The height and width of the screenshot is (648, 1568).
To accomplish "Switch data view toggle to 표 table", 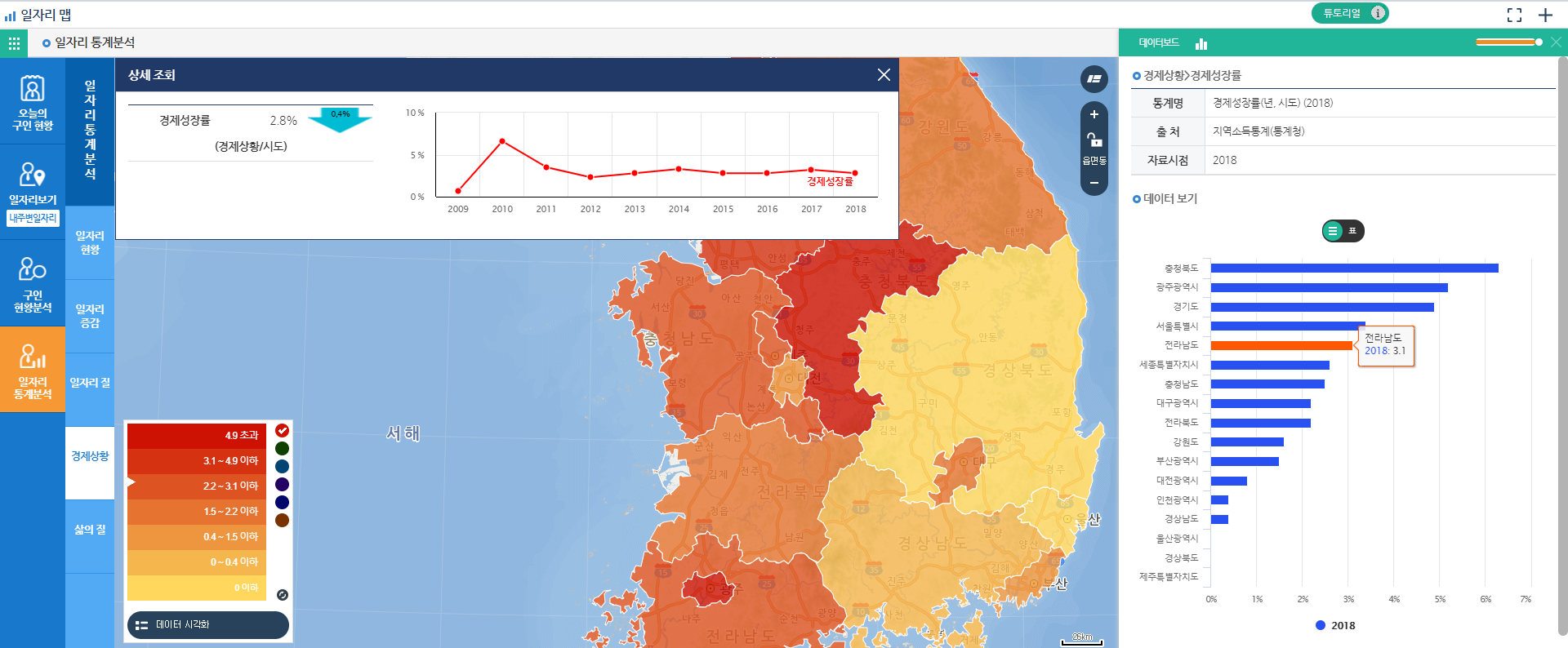I will click(1352, 231).
